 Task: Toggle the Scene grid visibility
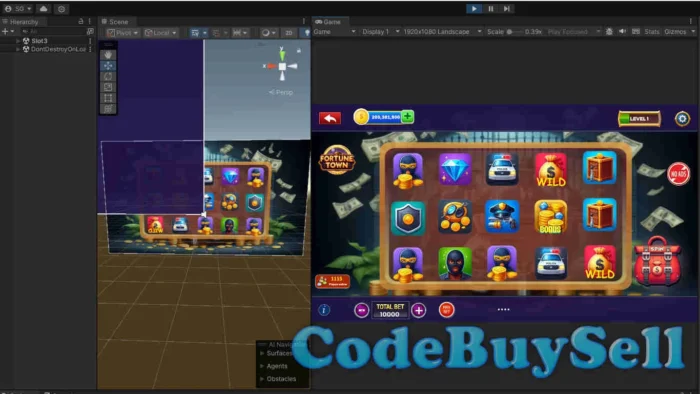pyautogui.click(x=195, y=33)
